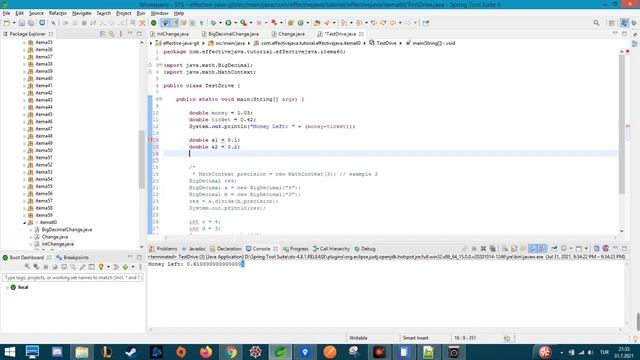This screenshot has width=640, height=360.
Task: Open the Refactor menu
Action: pyautogui.click(x=58, y=13)
